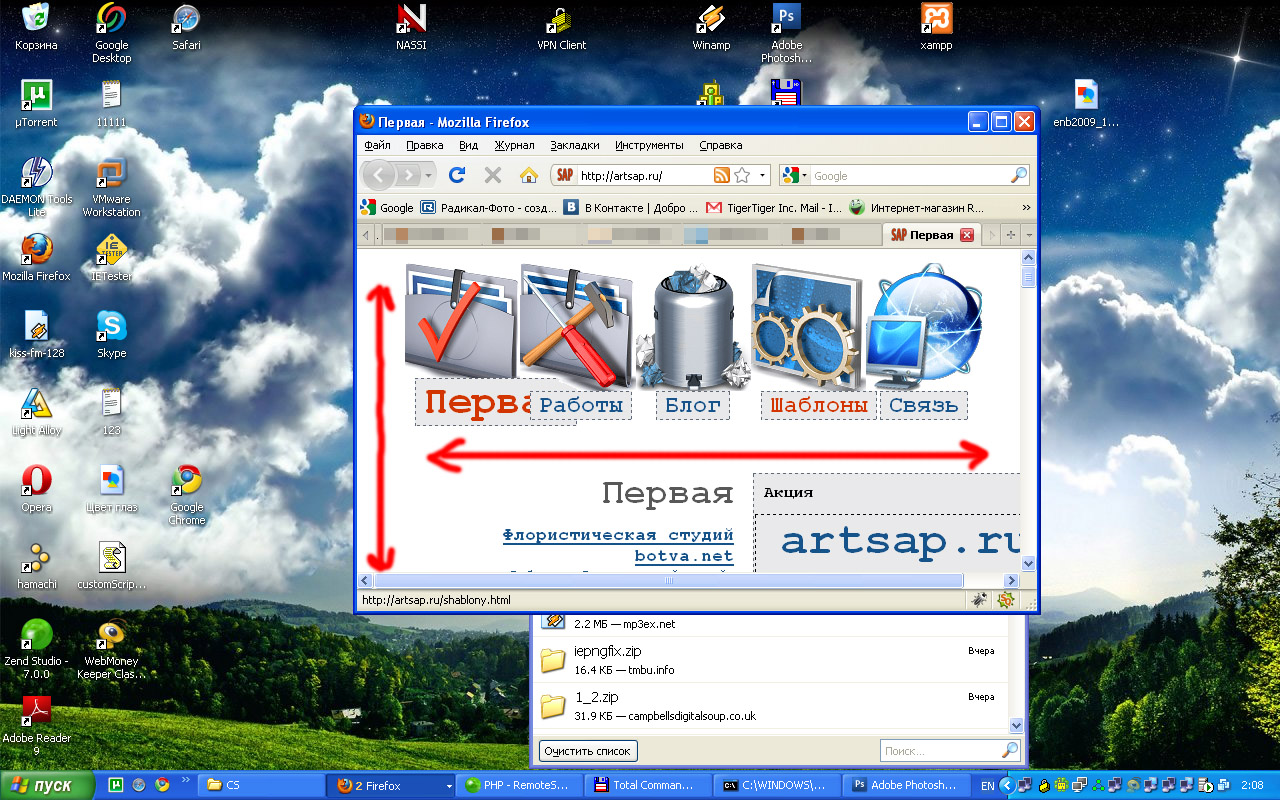Viewport: 1280px width, 800px height.
Task: Click the Шаблоны gears icon on webpage
Action: (806, 326)
